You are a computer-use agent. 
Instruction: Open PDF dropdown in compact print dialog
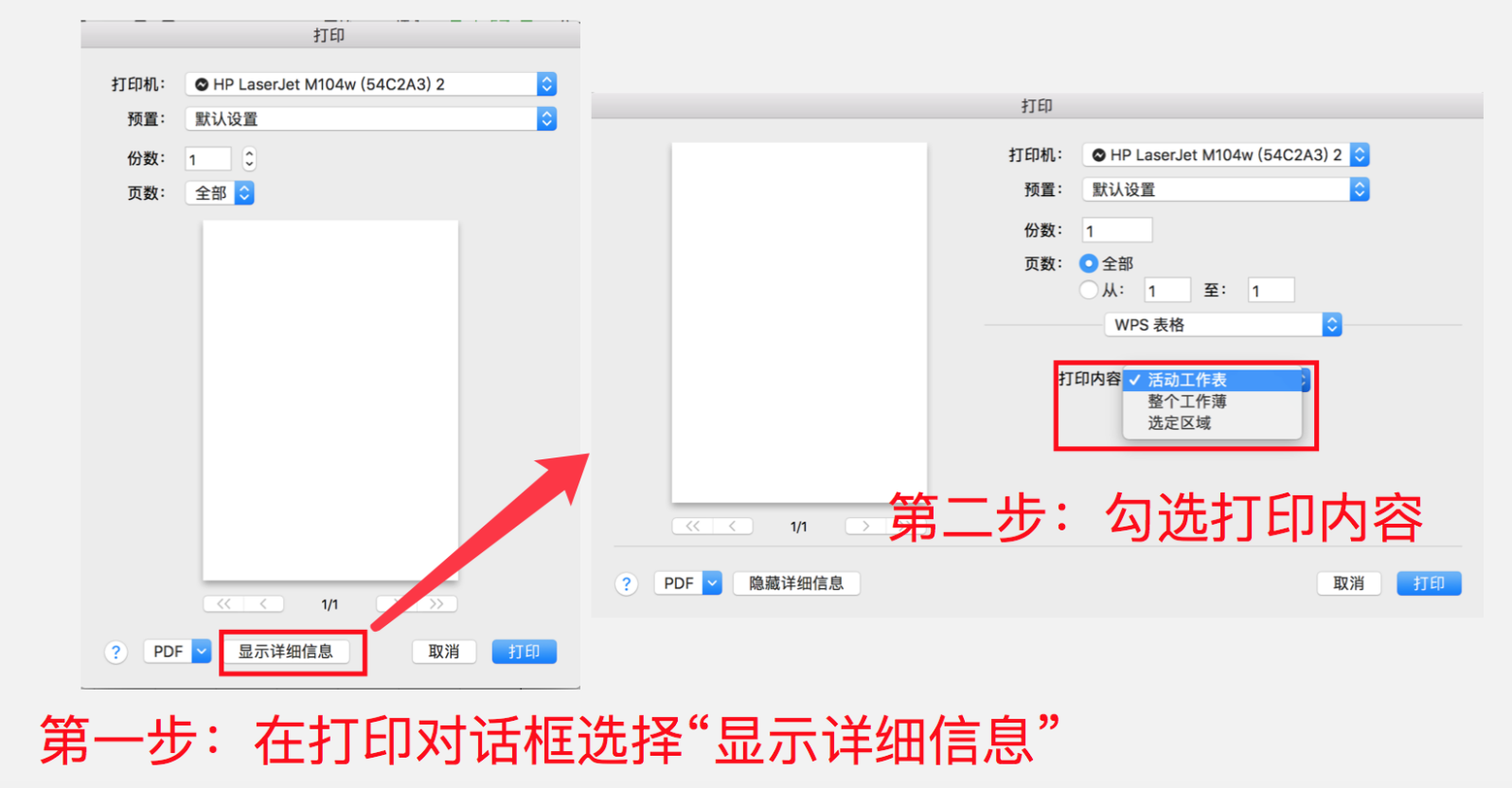177,652
